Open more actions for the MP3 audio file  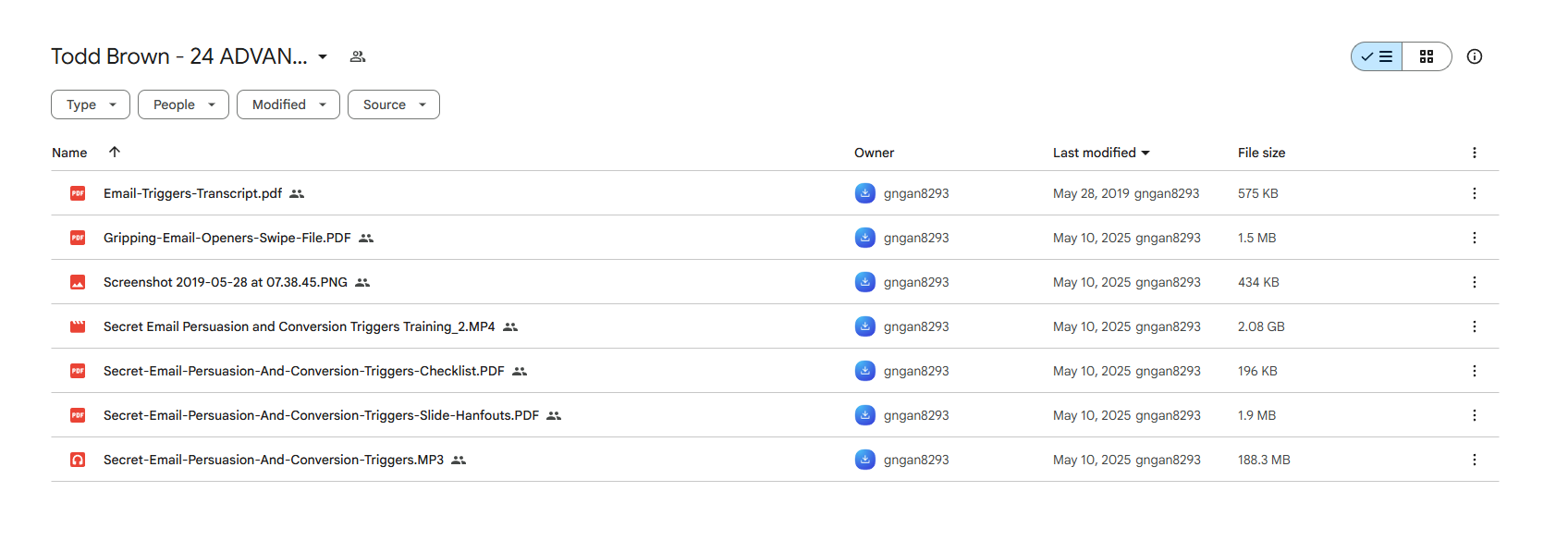pyautogui.click(x=1475, y=460)
